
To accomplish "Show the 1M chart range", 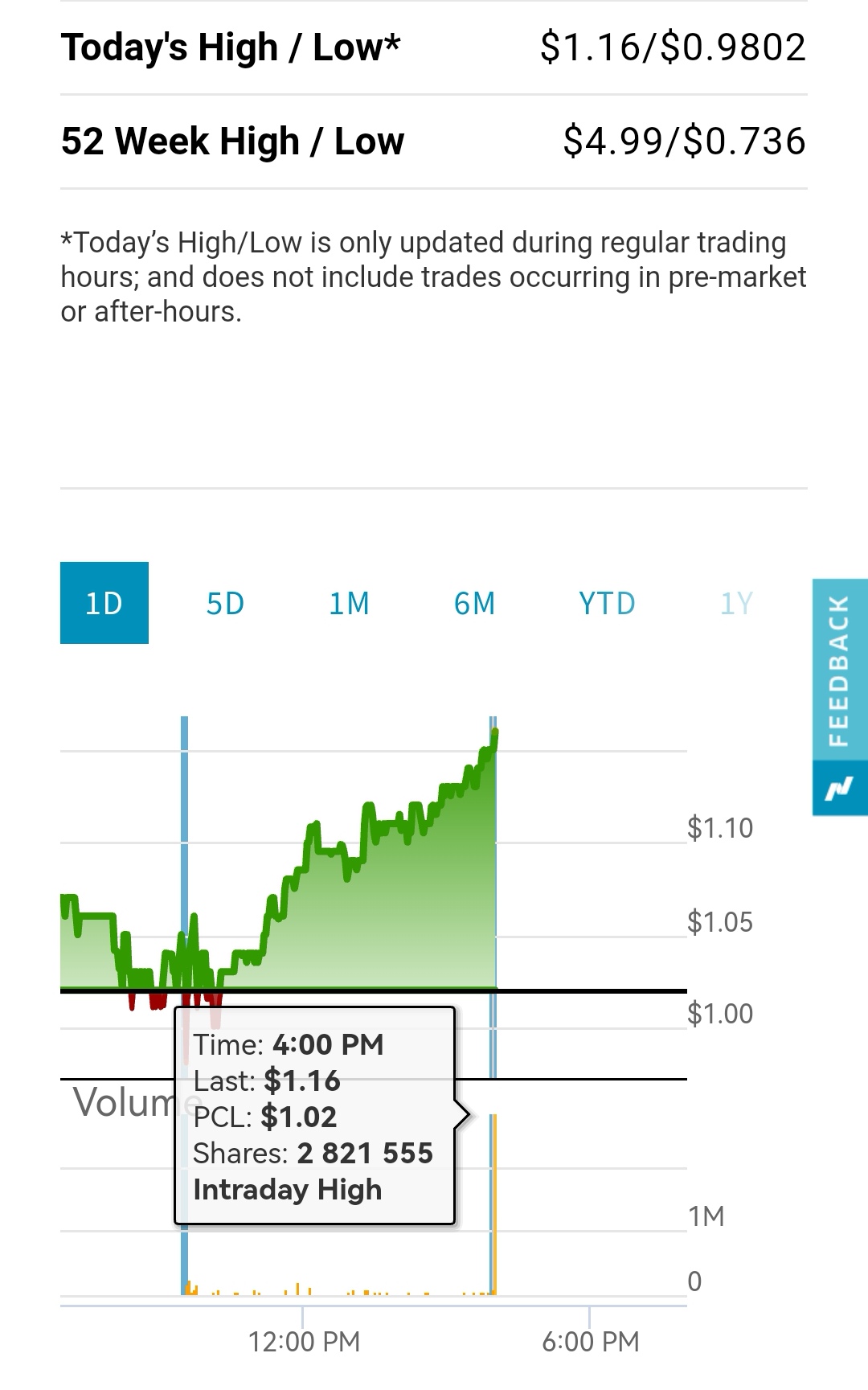I will (x=350, y=603).
